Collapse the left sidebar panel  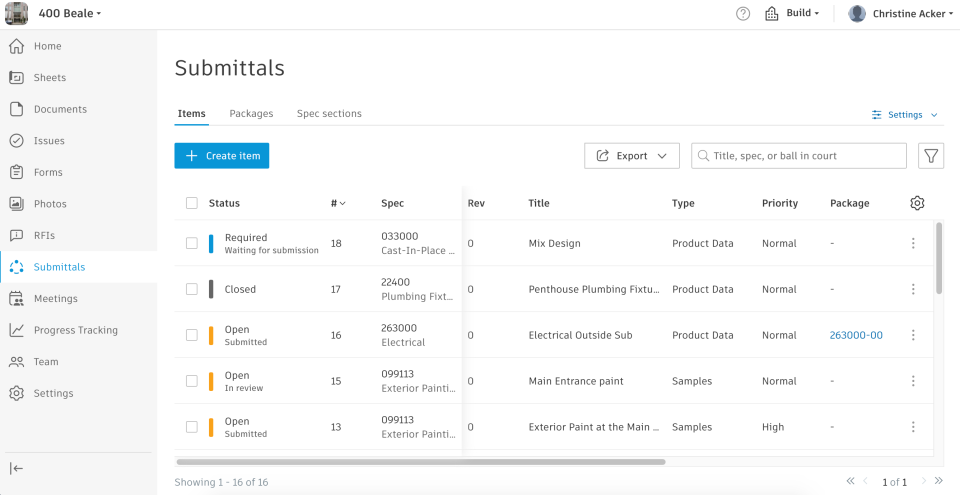(16, 468)
